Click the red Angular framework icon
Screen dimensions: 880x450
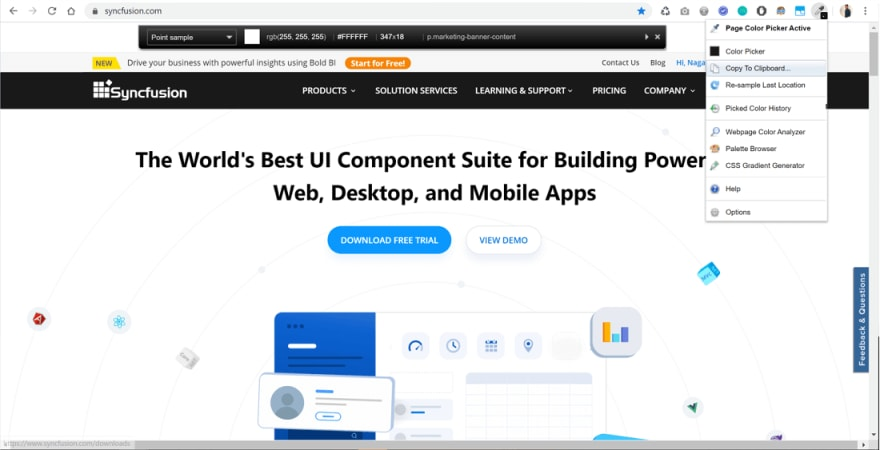click(x=39, y=319)
